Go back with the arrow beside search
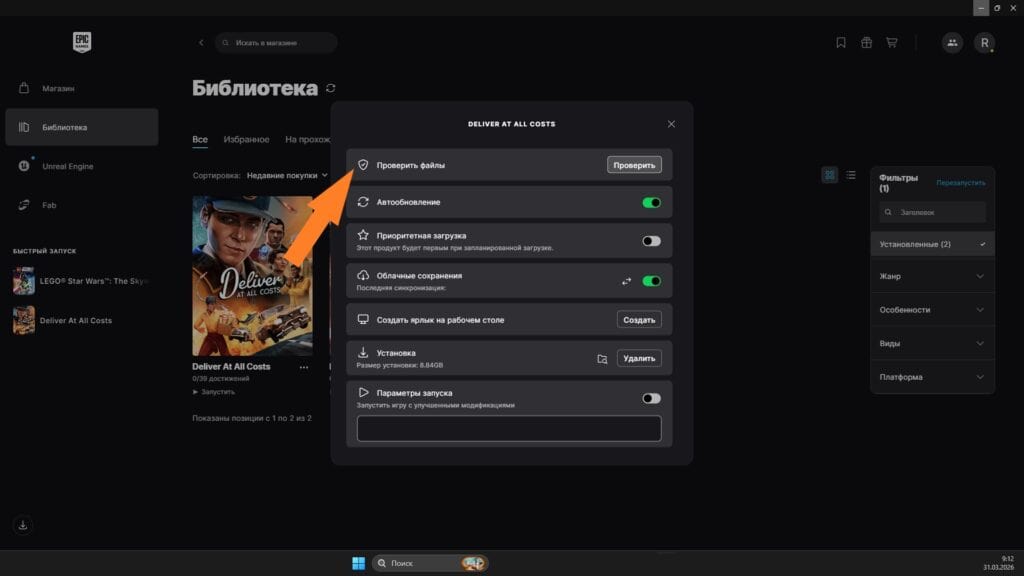1024x576 pixels. tap(201, 42)
